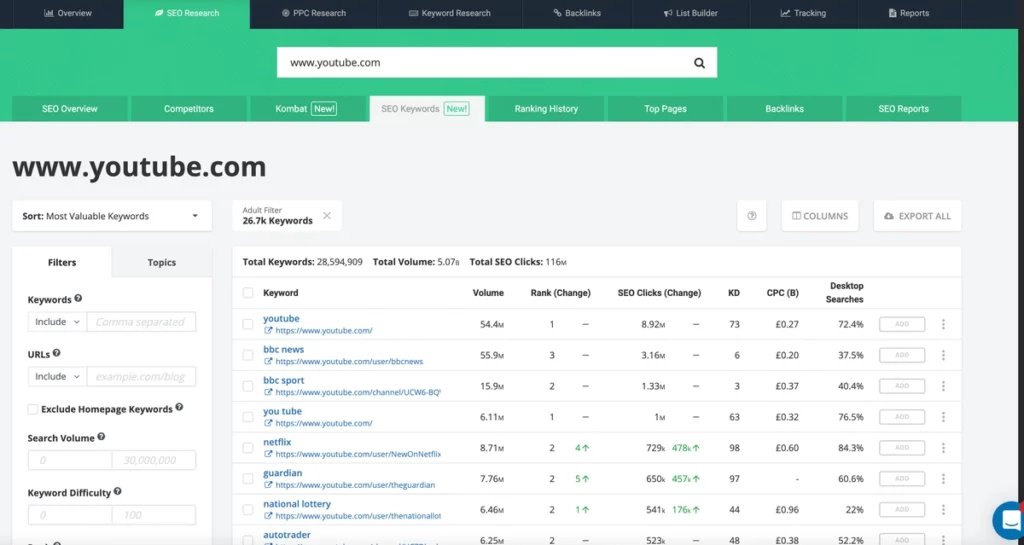Open more options menu for you tube row

(x=943, y=417)
